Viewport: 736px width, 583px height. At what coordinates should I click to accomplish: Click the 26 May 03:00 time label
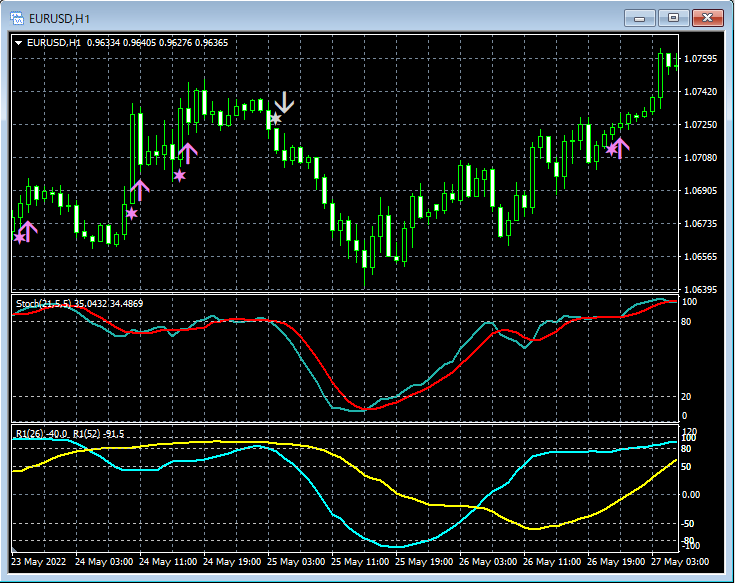pos(488,561)
